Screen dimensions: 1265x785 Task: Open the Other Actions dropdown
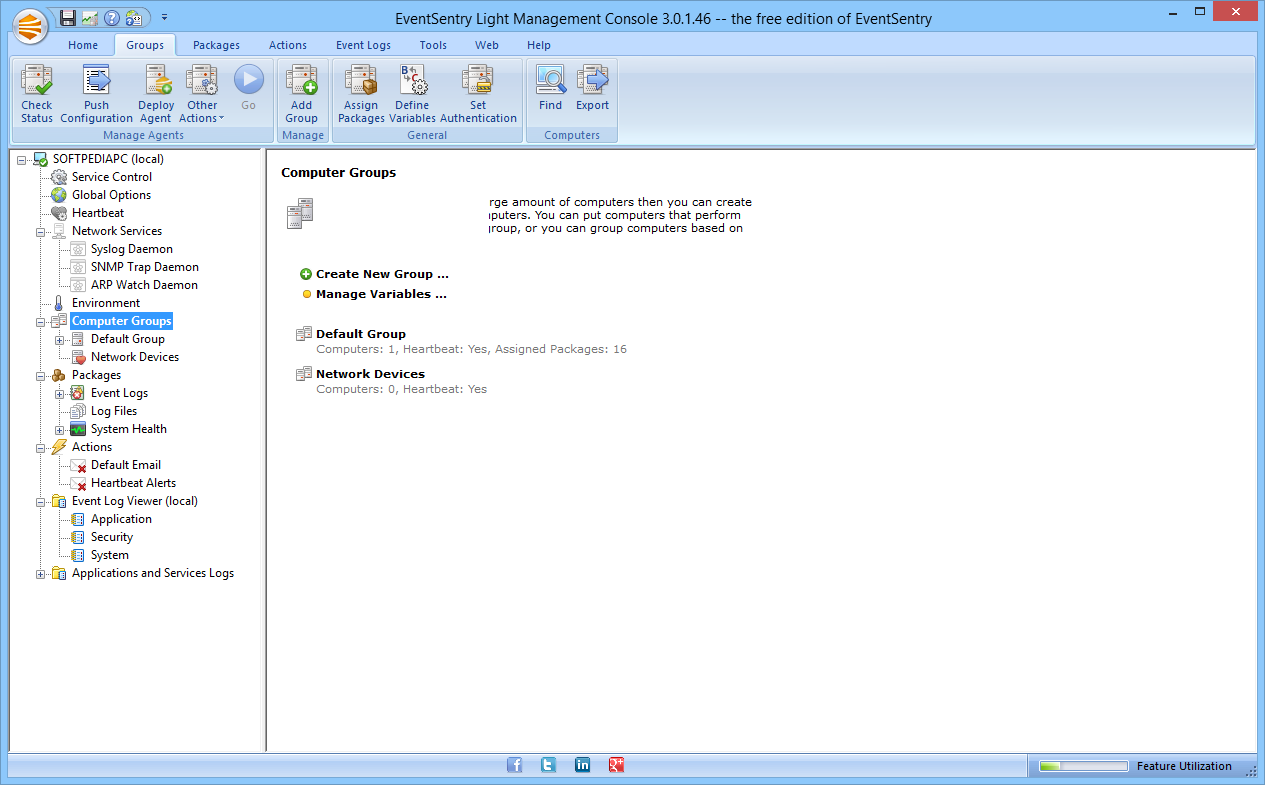coord(202,94)
